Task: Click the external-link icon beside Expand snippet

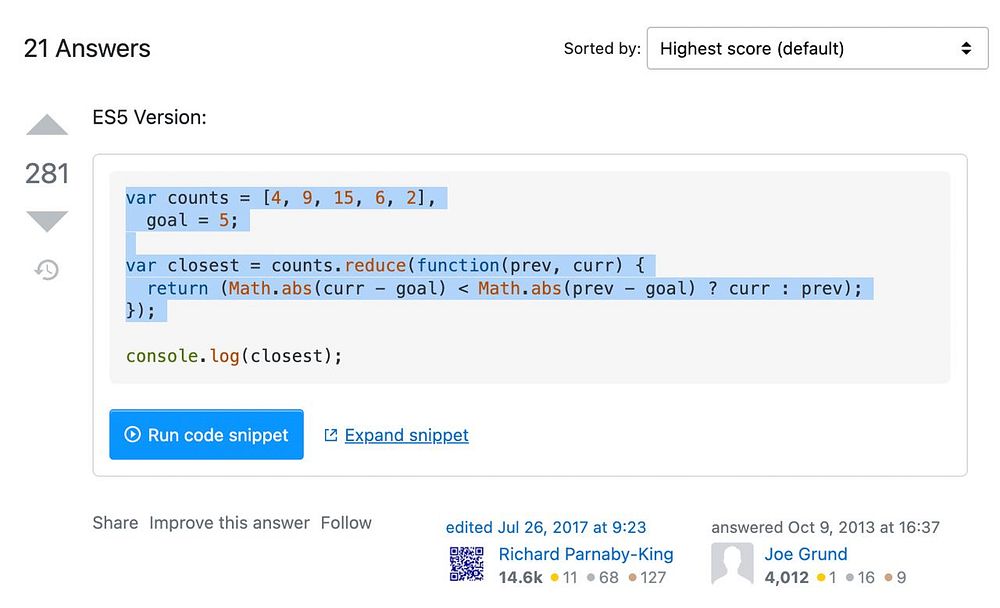Action: [331, 435]
